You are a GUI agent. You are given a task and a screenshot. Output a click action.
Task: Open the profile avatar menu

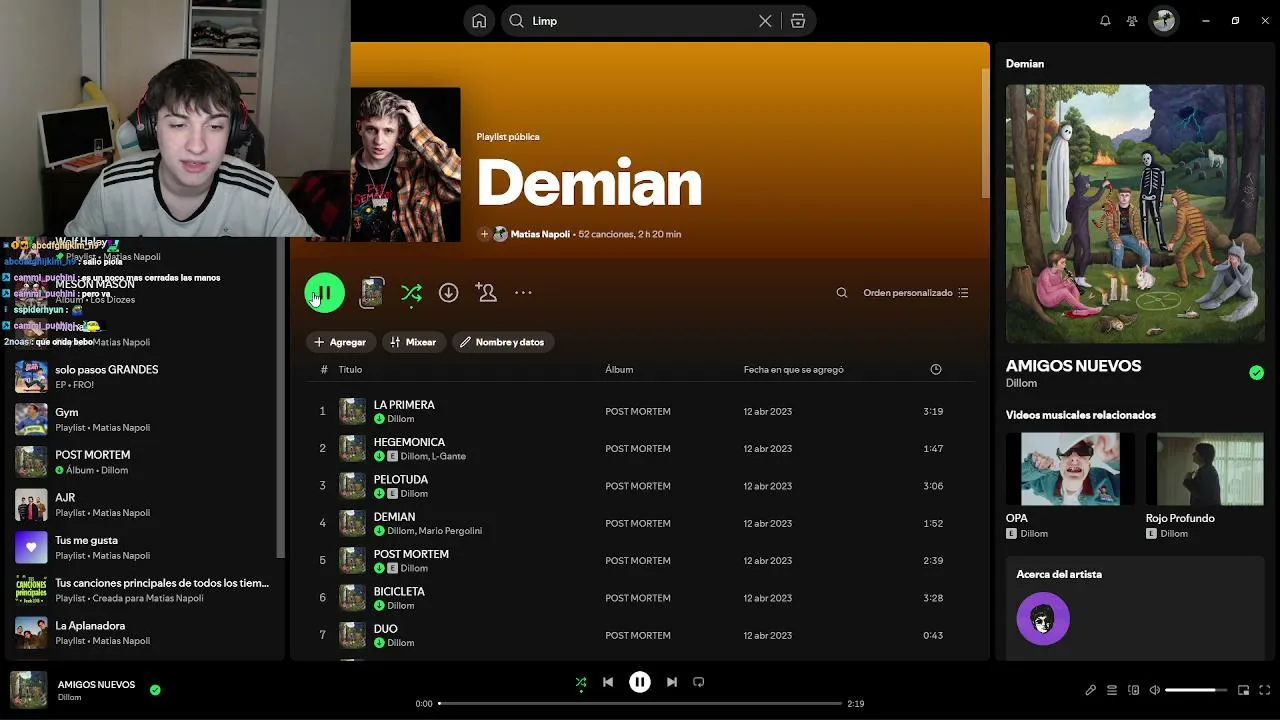(1163, 21)
